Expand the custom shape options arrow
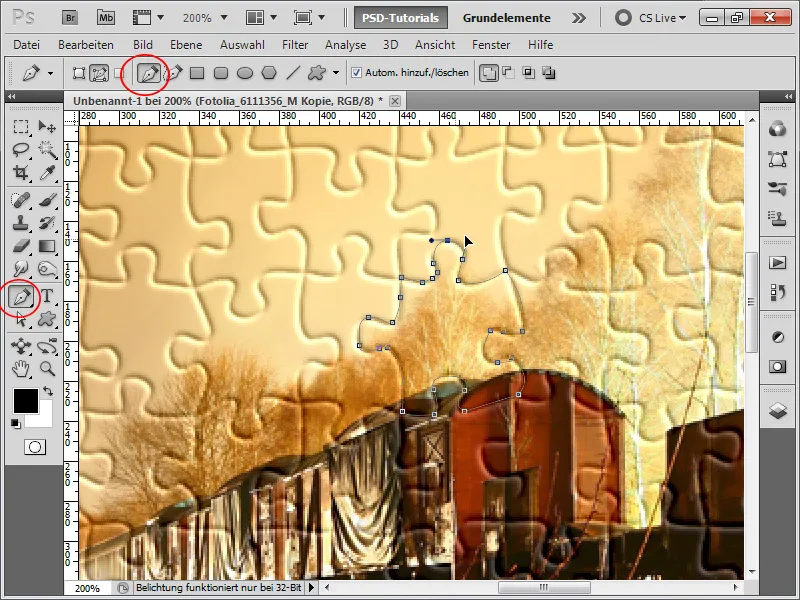The height and width of the screenshot is (600, 800). pyautogui.click(x=336, y=73)
